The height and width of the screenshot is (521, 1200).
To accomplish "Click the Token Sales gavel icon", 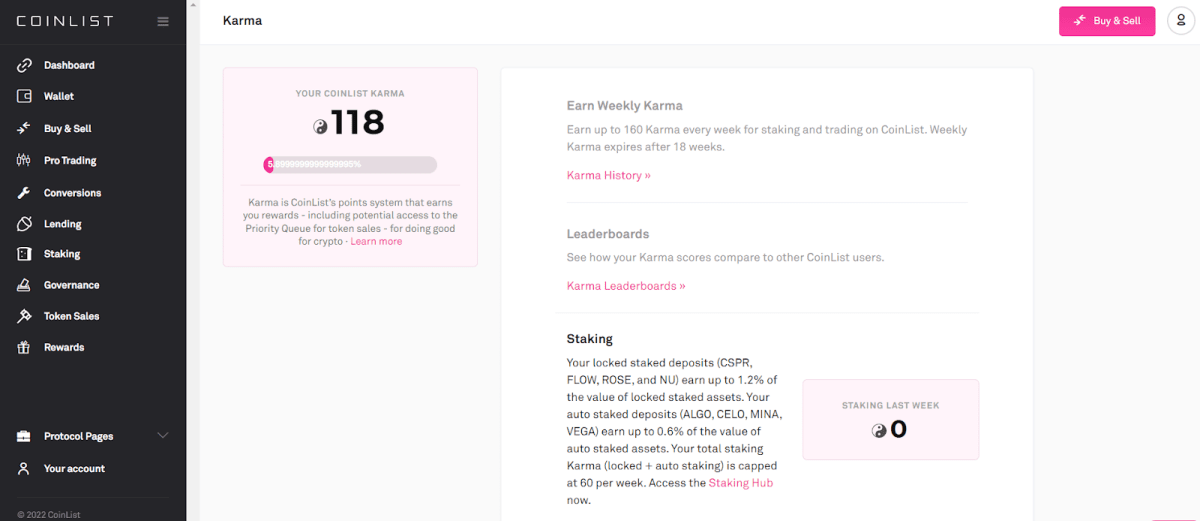I will pyautogui.click(x=24, y=316).
